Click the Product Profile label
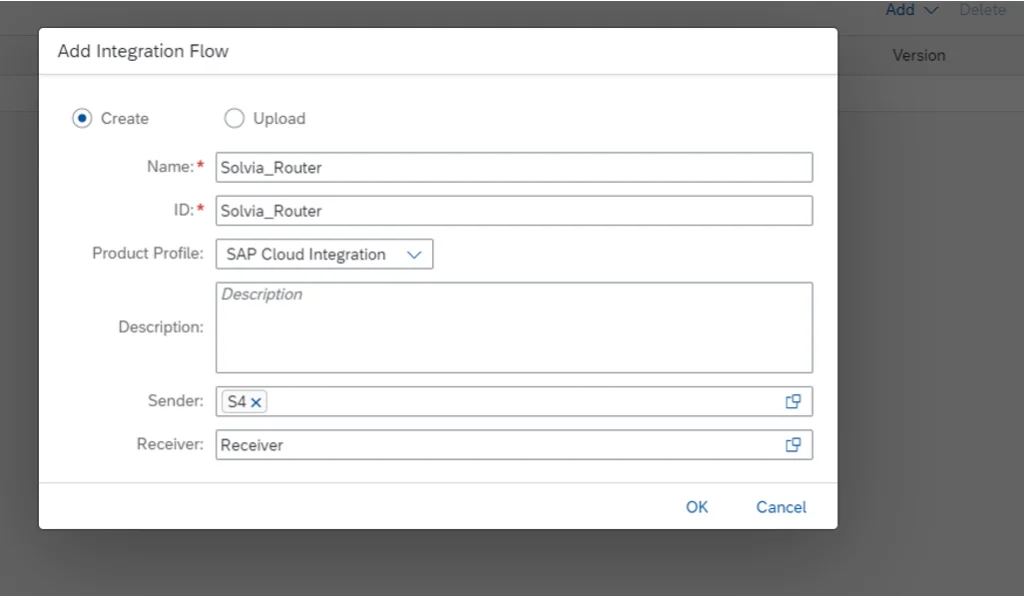This screenshot has height=596, width=1024. pos(148,254)
